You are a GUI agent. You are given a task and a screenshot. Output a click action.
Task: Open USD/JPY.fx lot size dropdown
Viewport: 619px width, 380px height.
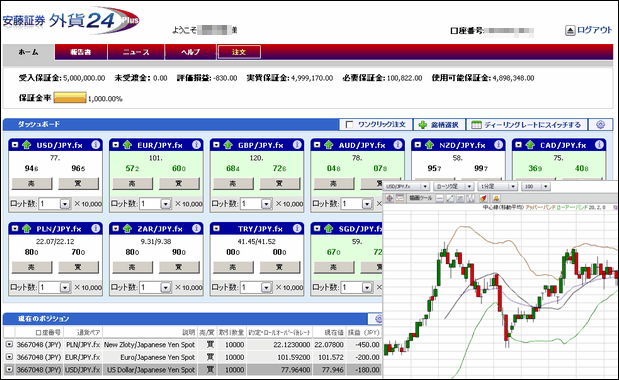[x=65, y=204]
